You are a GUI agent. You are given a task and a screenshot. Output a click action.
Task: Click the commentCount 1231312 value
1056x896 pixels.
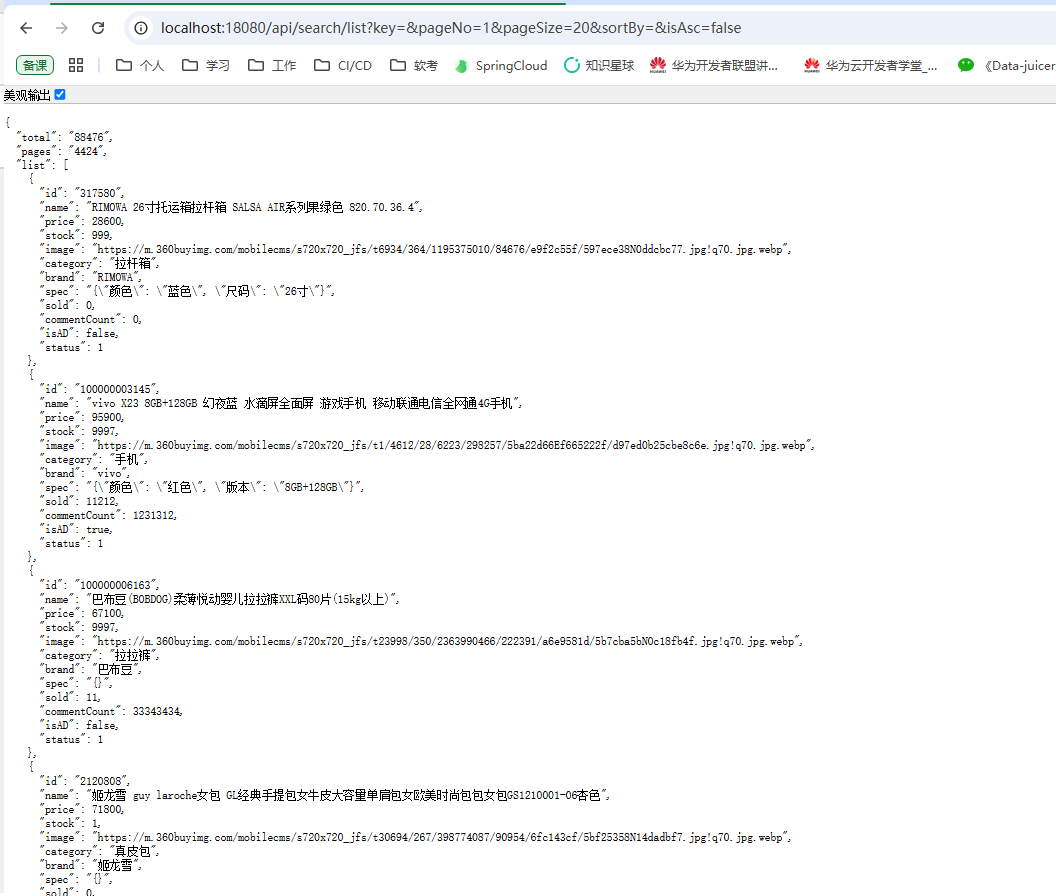(154, 515)
